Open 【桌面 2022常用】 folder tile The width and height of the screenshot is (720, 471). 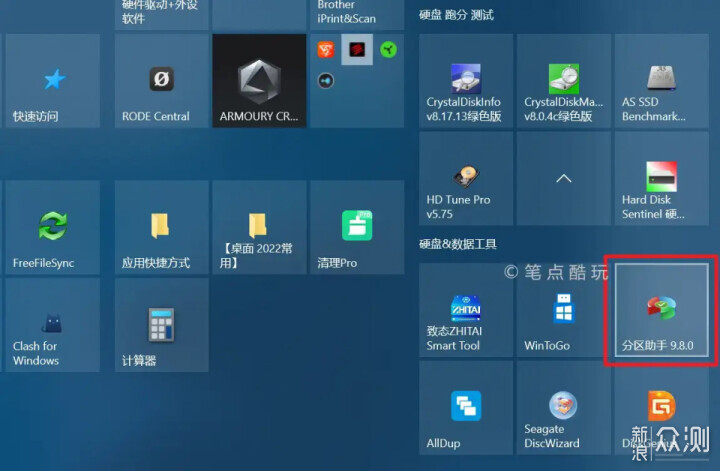pyautogui.click(x=259, y=228)
